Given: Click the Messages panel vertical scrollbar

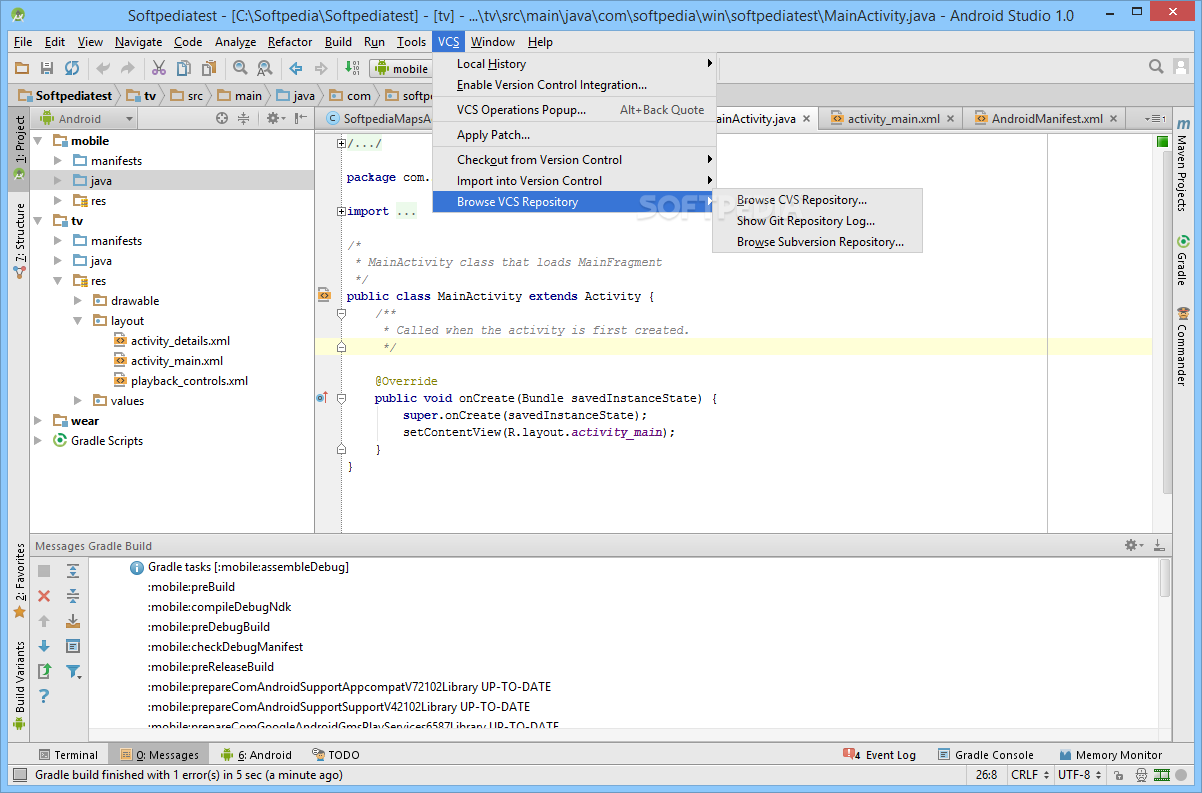Looking at the screenshot, I should click(x=1165, y=578).
